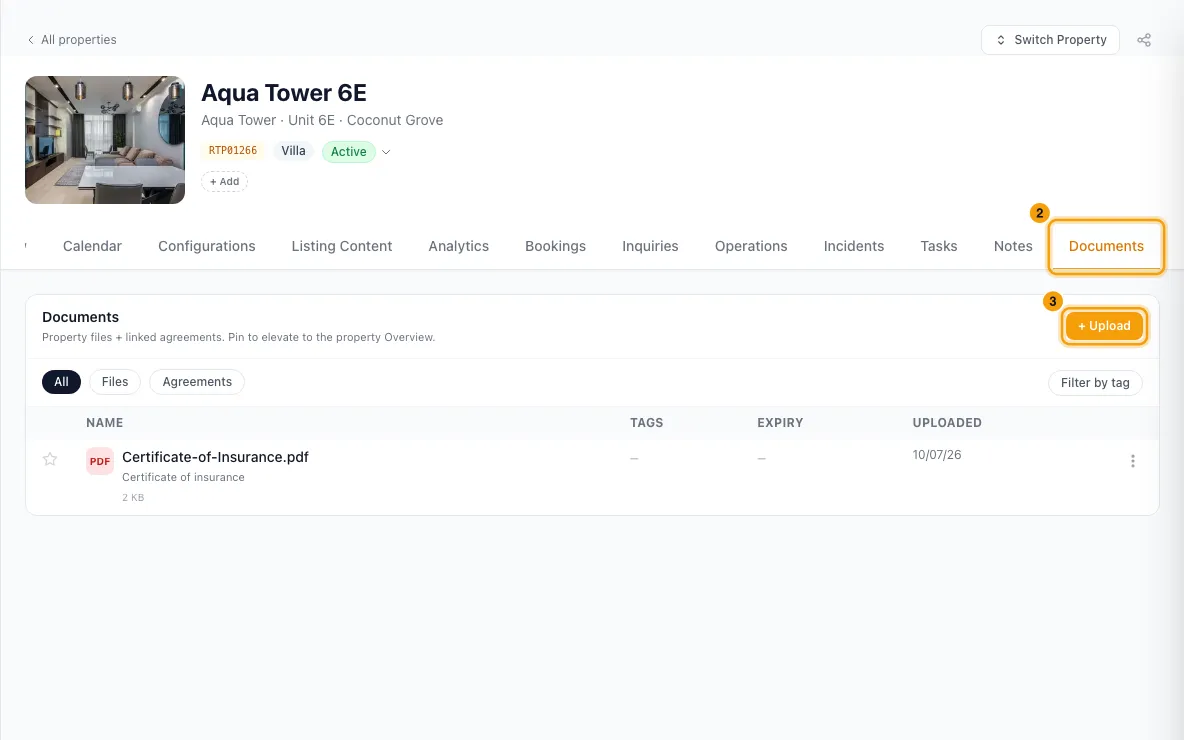Open the Certificate-of-Insurance.pdf file name
This screenshot has width=1184, height=740.
(215, 457)
